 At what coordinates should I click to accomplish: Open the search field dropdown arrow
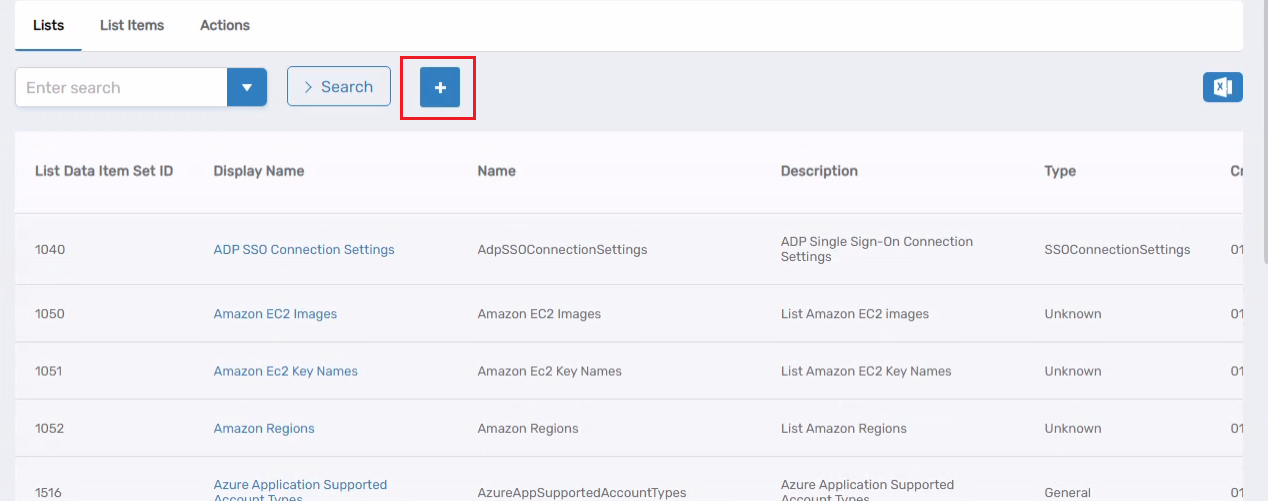click(247, 87)
